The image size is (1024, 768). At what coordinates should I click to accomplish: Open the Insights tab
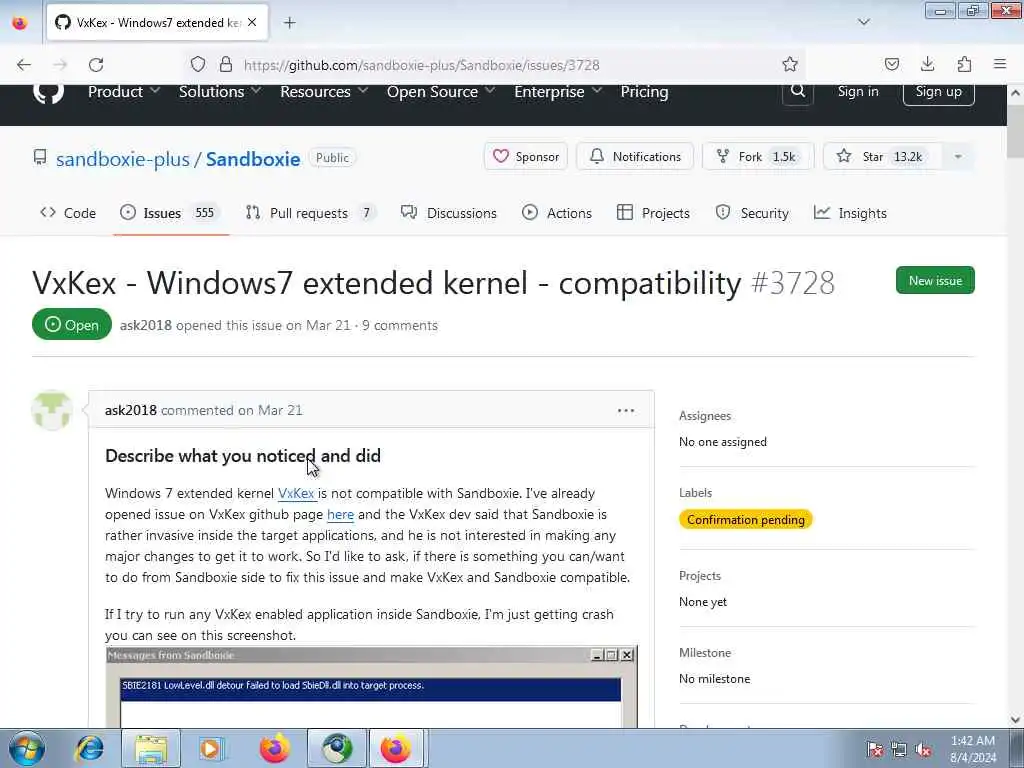pyautogui.click(x=850, y=213)
